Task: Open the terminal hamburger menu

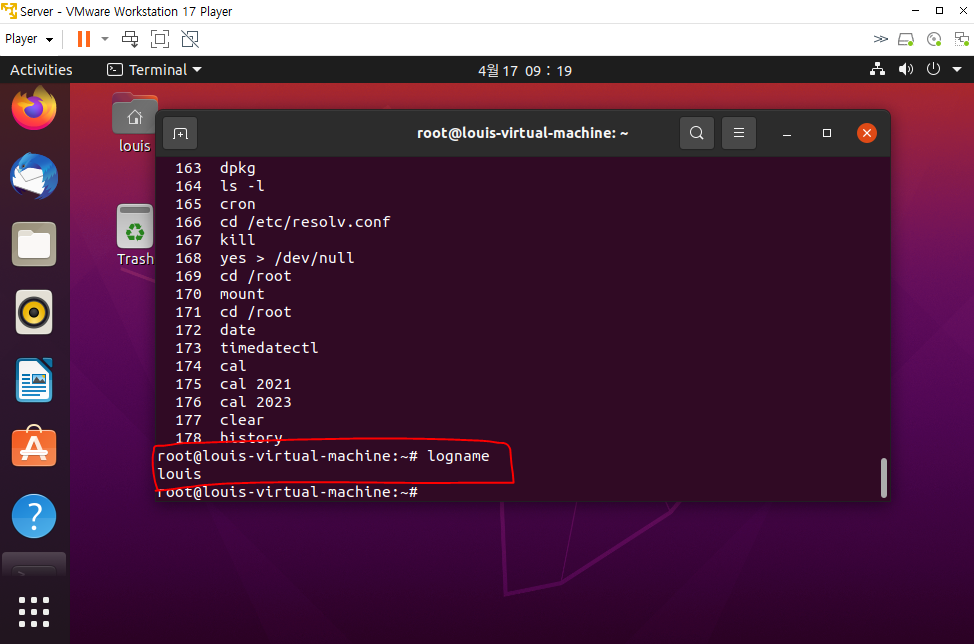Action: [x=739, y=133]
